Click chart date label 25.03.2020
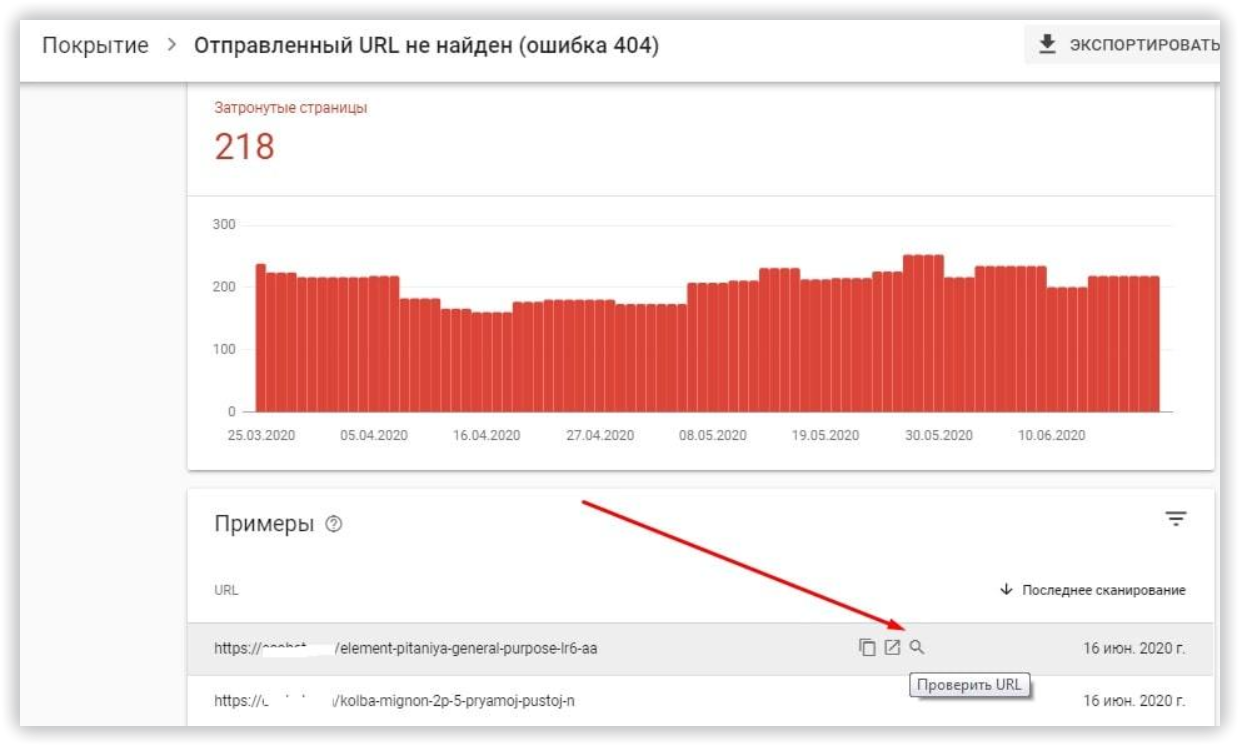Image resolution: width=1240 pixels, height=746 pixels. 261,436
